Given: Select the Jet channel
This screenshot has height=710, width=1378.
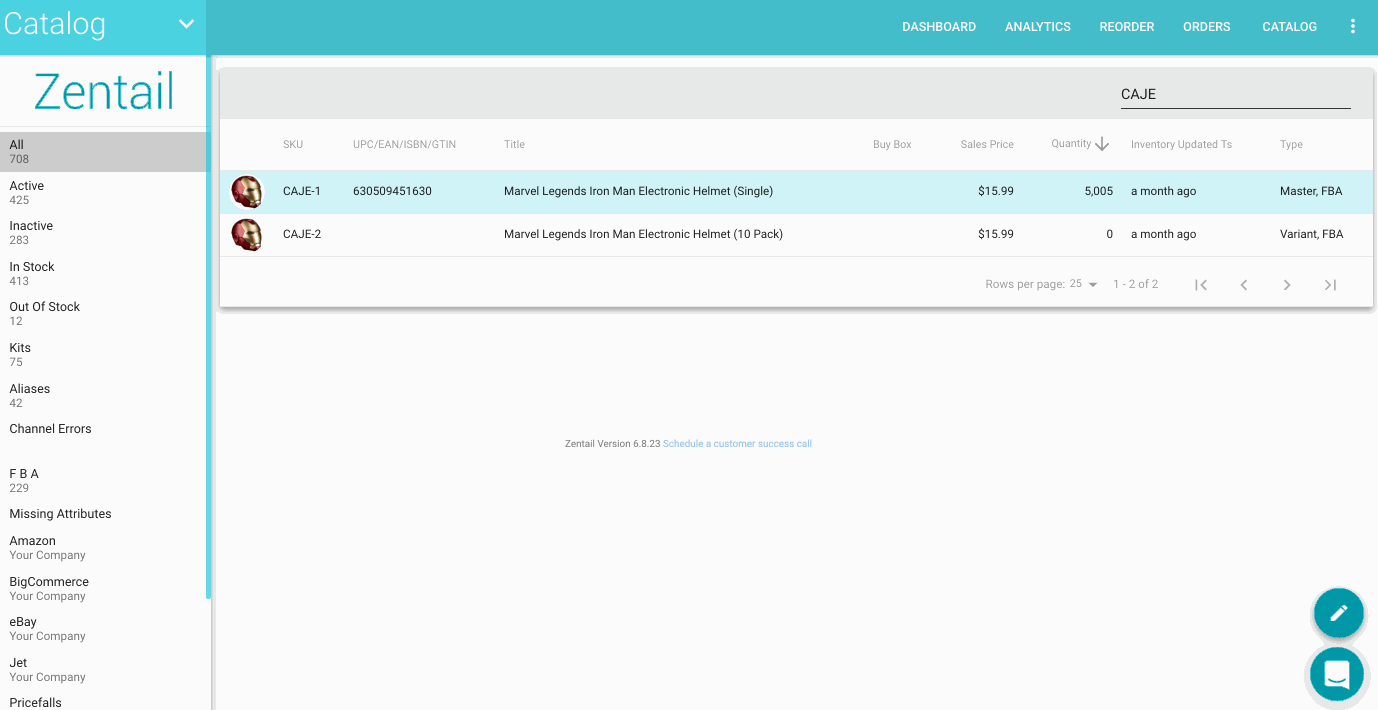Looking at the screenshot, I should point(103,670).
